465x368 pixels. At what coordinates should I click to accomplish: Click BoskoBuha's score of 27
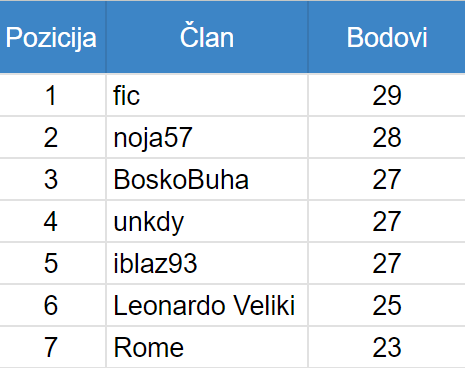[387, 179]
